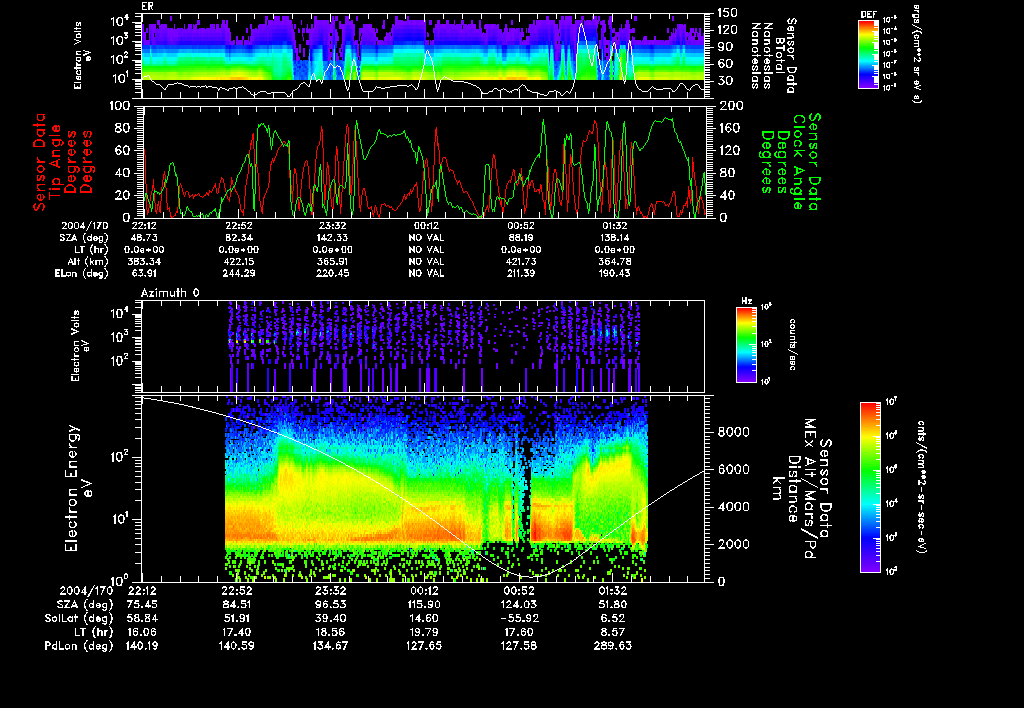This screenshot has height=708, width=1024.
Task: Click SolLat value -55.92
Action: tap(518, 618)
